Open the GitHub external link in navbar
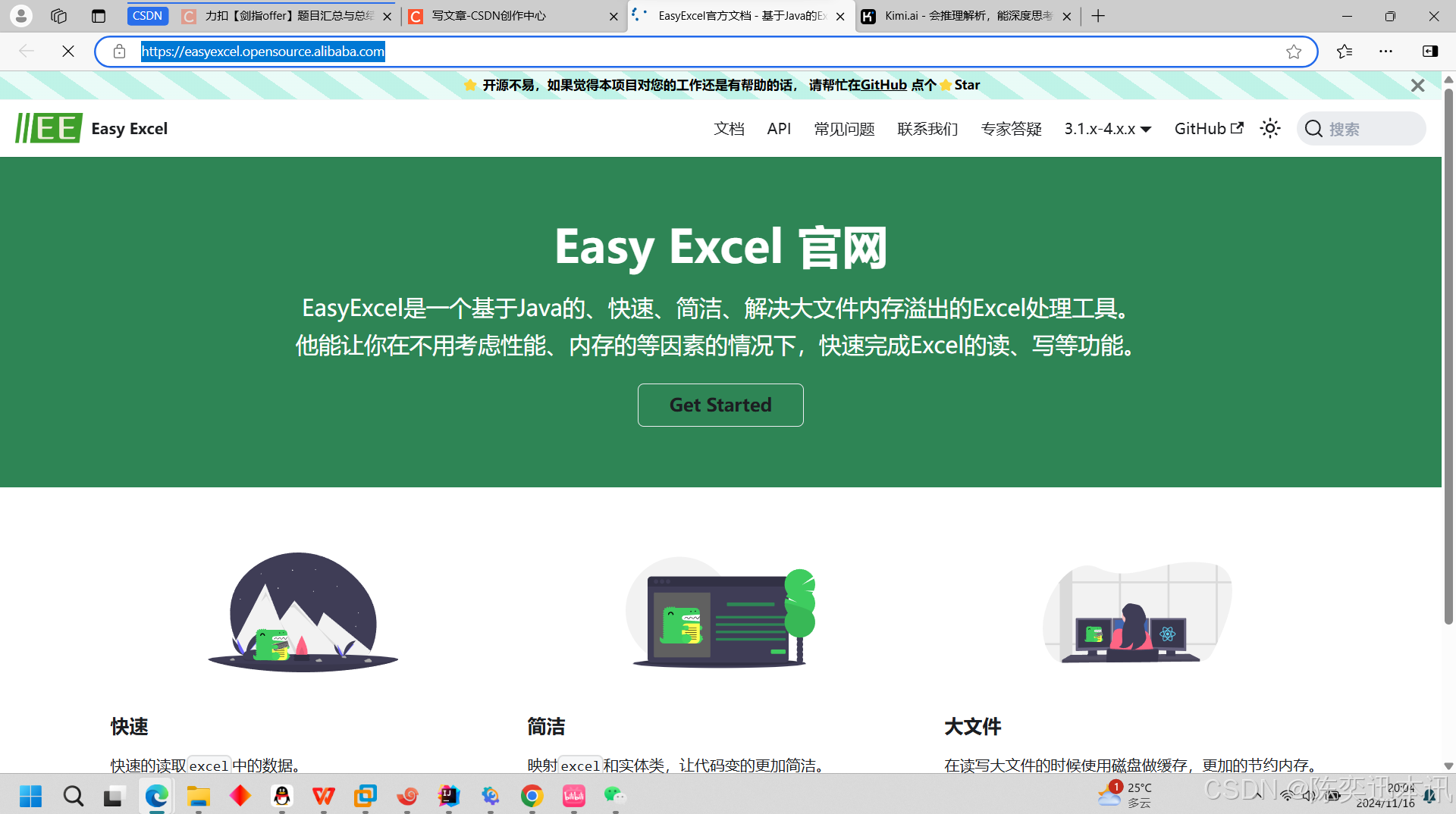The width and height of the screenshot is (1456, 814). pos(1209,128)
